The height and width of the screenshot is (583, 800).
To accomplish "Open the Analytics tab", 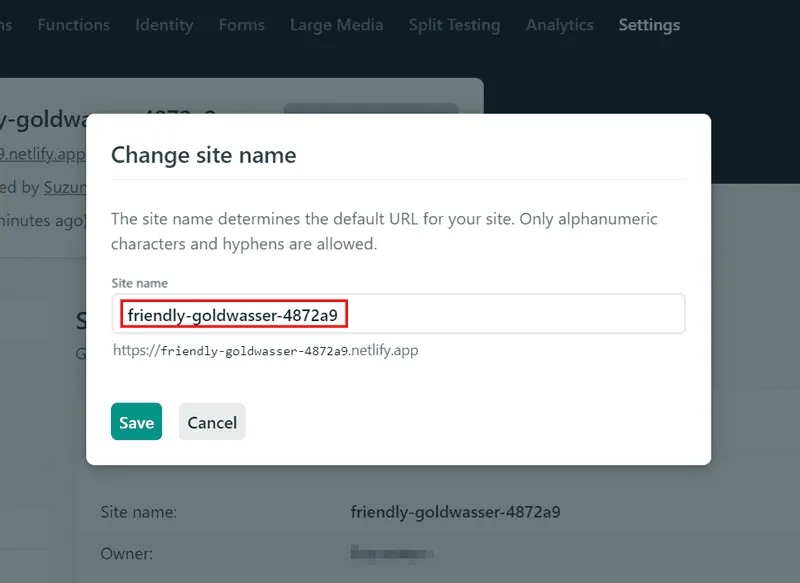I will click(560, 25).
